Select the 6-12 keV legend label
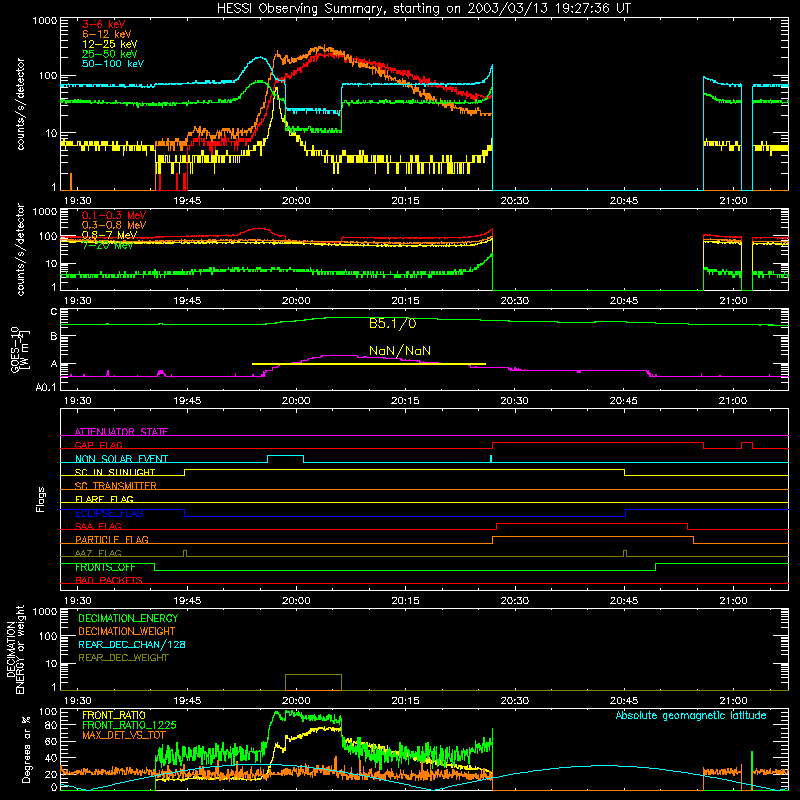The height and width of the screenshot is (800, 800). (107, 34)
